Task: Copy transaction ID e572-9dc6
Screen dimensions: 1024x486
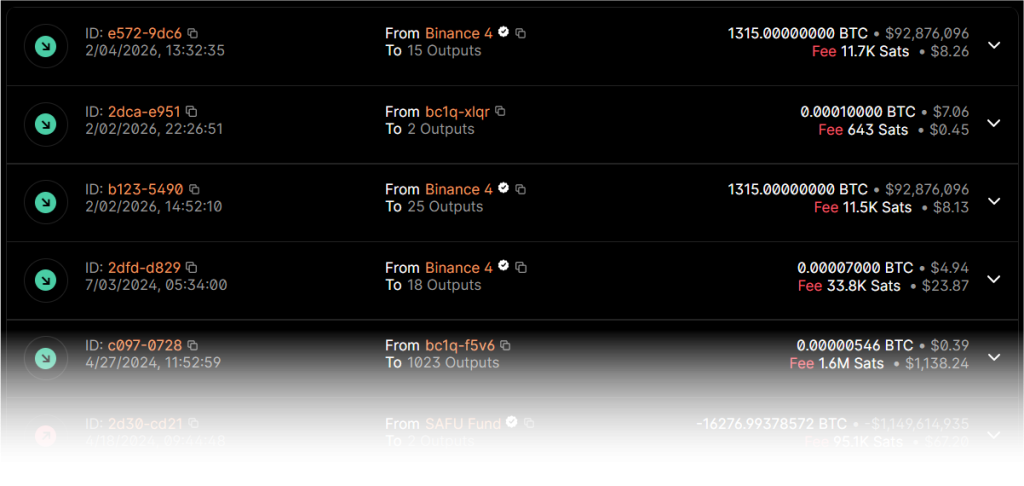Action: tap(193, 33)
